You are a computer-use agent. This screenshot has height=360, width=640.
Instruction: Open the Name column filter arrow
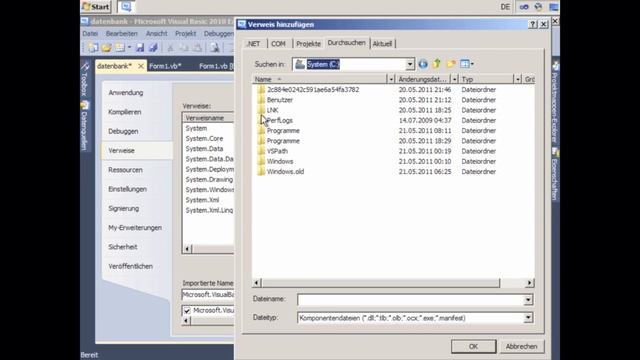click(x=391, y=79)
